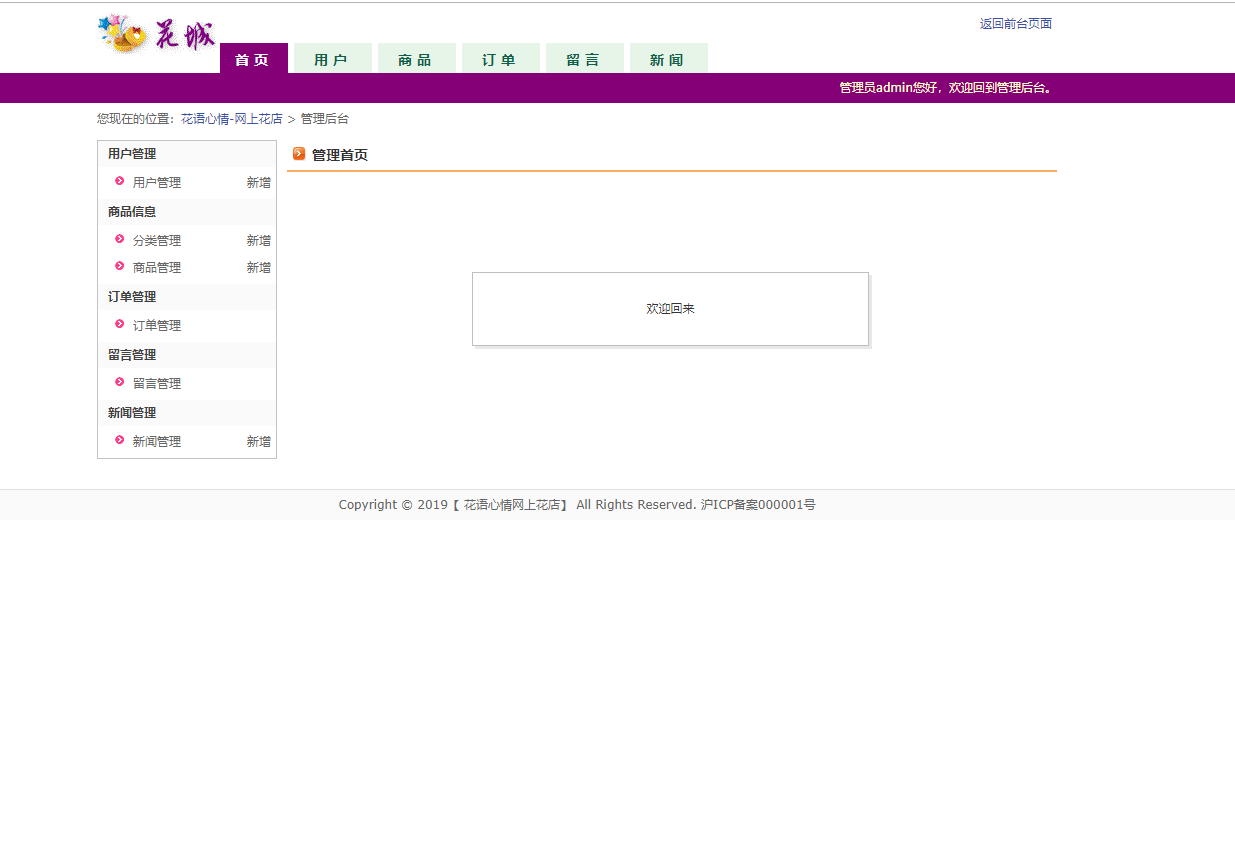Click the 欢迎回来 welcome box

pos(670,308)
